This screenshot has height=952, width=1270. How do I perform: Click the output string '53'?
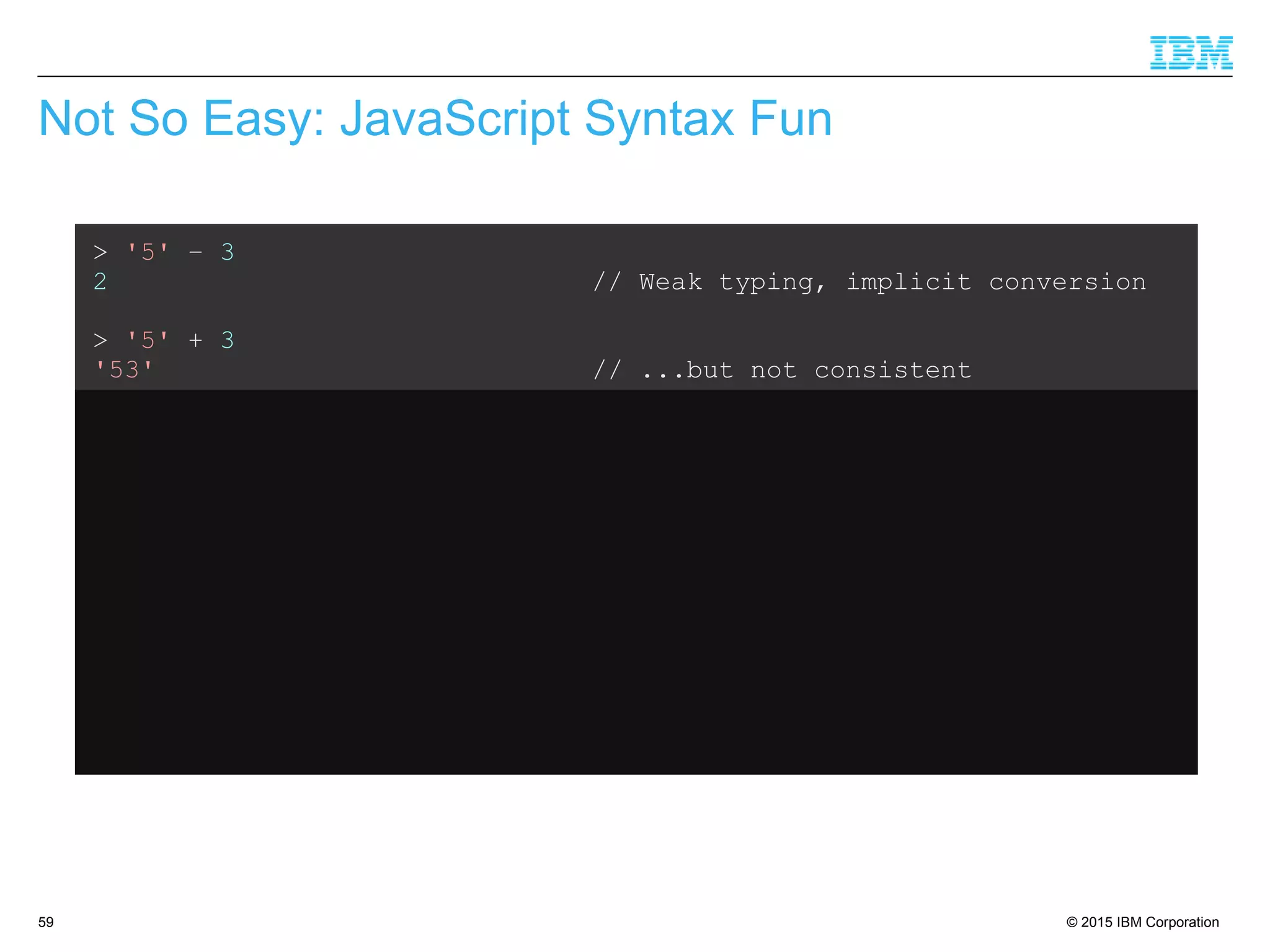tap(124, 369)
